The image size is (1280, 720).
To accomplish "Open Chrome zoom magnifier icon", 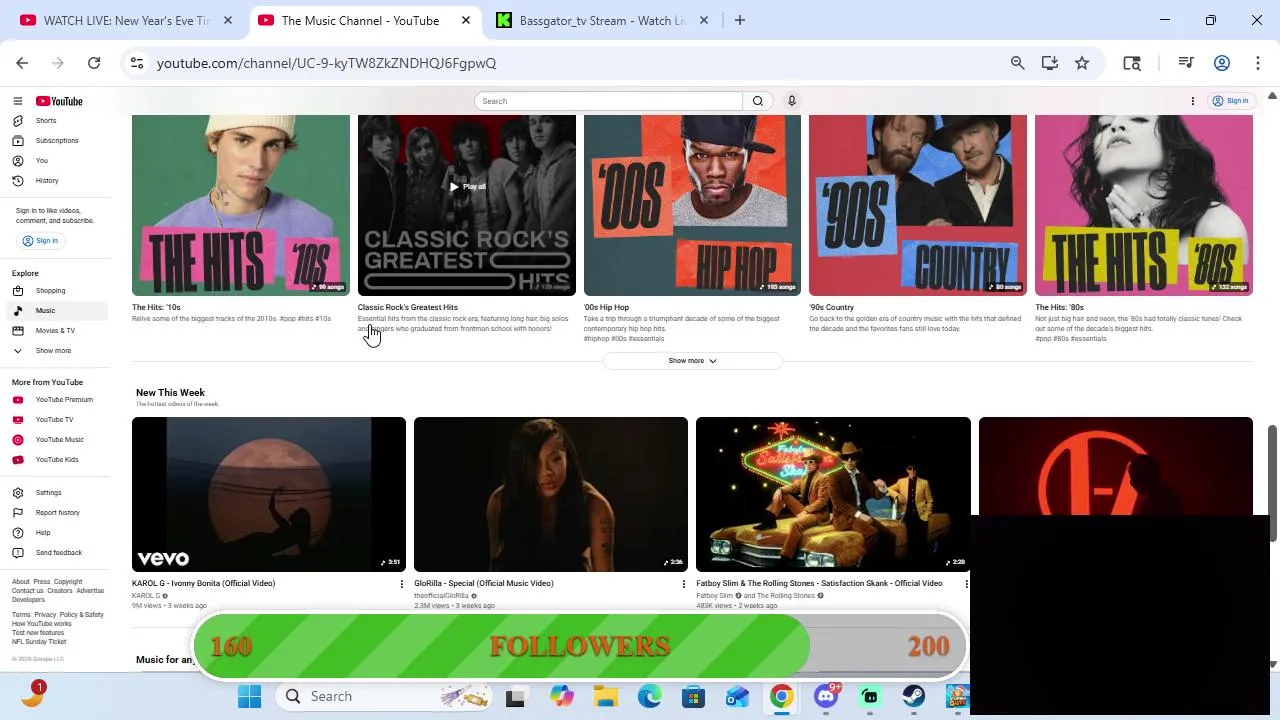I will click(x=1017, y=63).
